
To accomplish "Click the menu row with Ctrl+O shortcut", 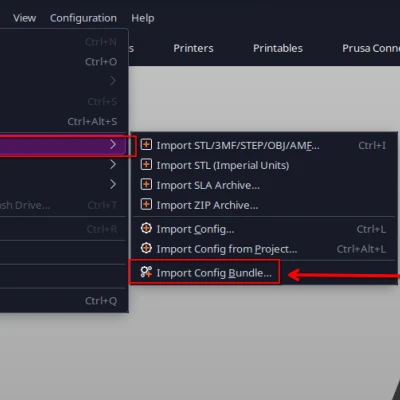I will coord(63,62).
